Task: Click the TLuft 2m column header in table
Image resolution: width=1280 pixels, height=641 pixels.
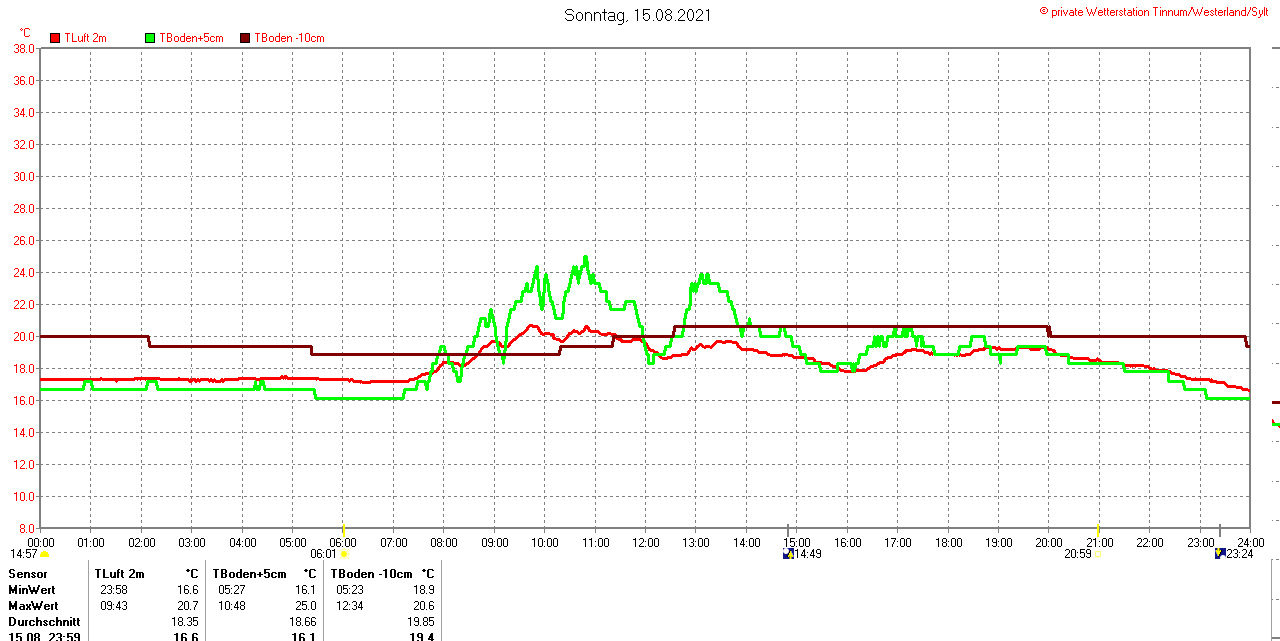Action: pos(120,574)
